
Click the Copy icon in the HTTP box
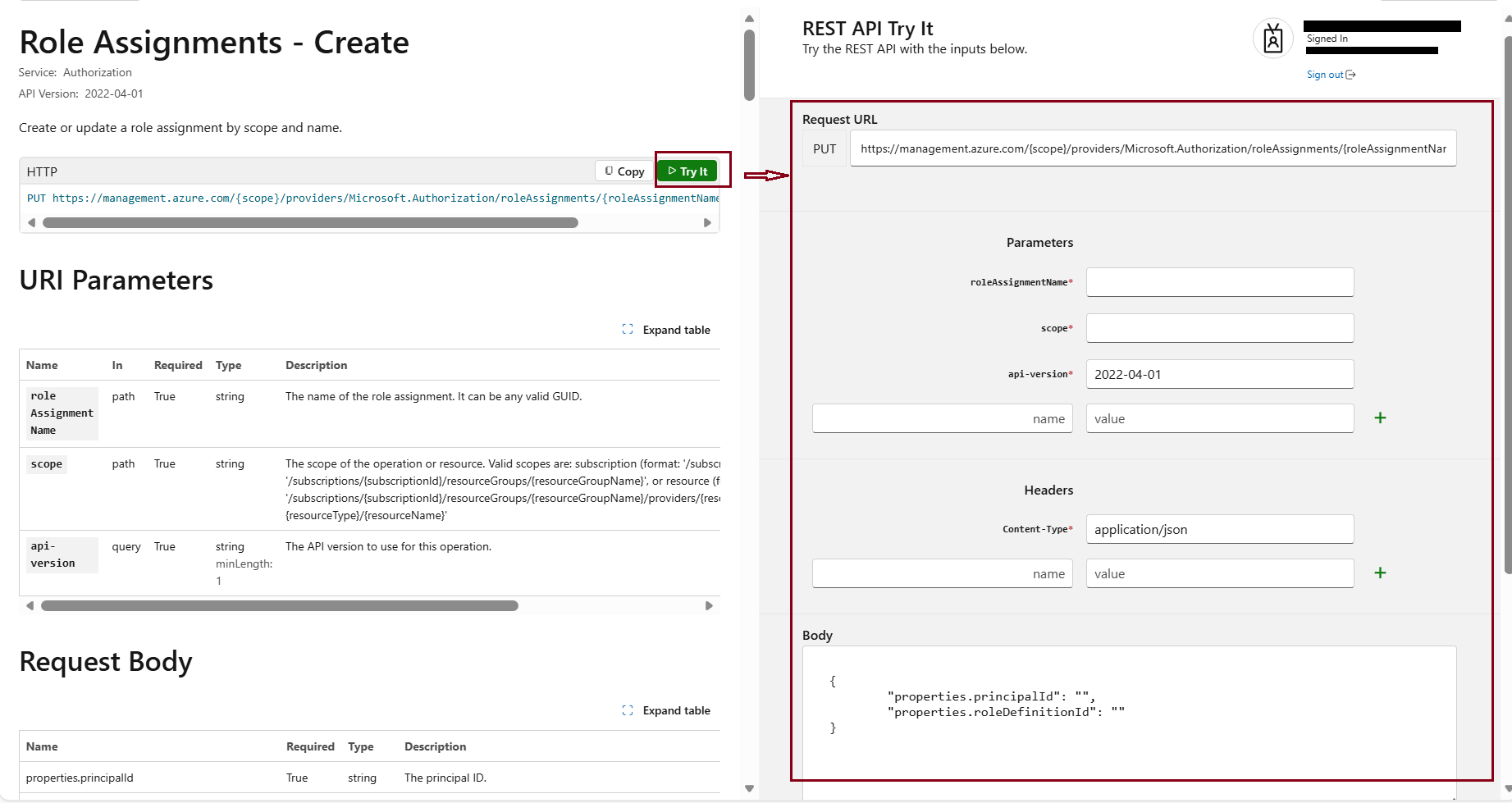(x=609, y=171)
